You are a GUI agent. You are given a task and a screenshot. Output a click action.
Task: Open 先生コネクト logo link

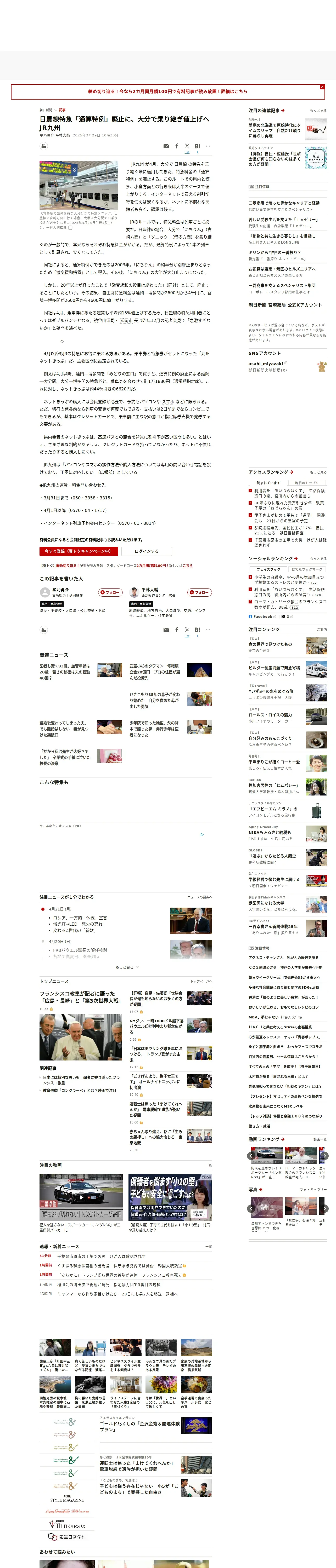tap(66, 1537)
